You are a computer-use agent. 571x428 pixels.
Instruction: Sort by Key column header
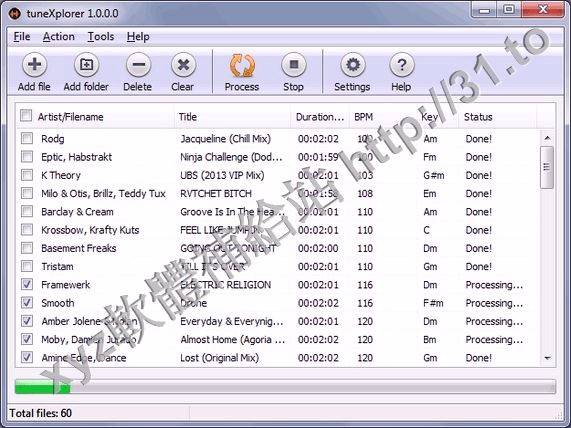(x=437, y=117)
